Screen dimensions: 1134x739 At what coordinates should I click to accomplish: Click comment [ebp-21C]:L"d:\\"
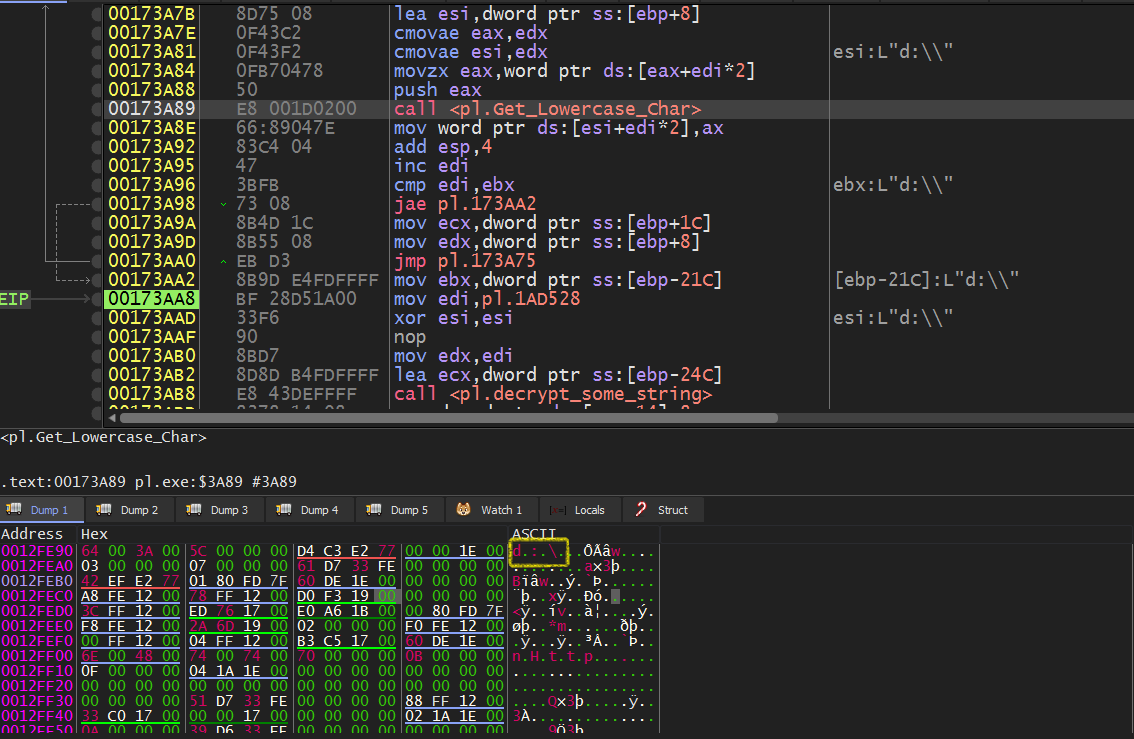tap(926, 280)
